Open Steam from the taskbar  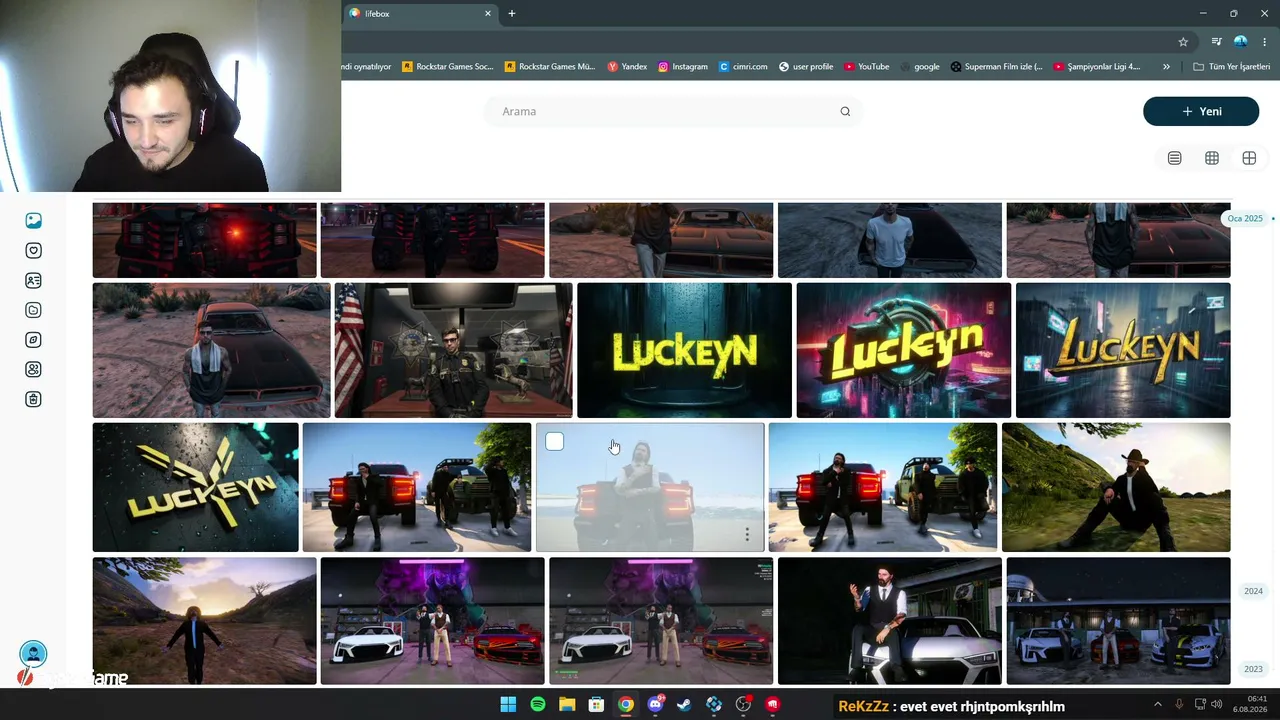coord(684,705)
